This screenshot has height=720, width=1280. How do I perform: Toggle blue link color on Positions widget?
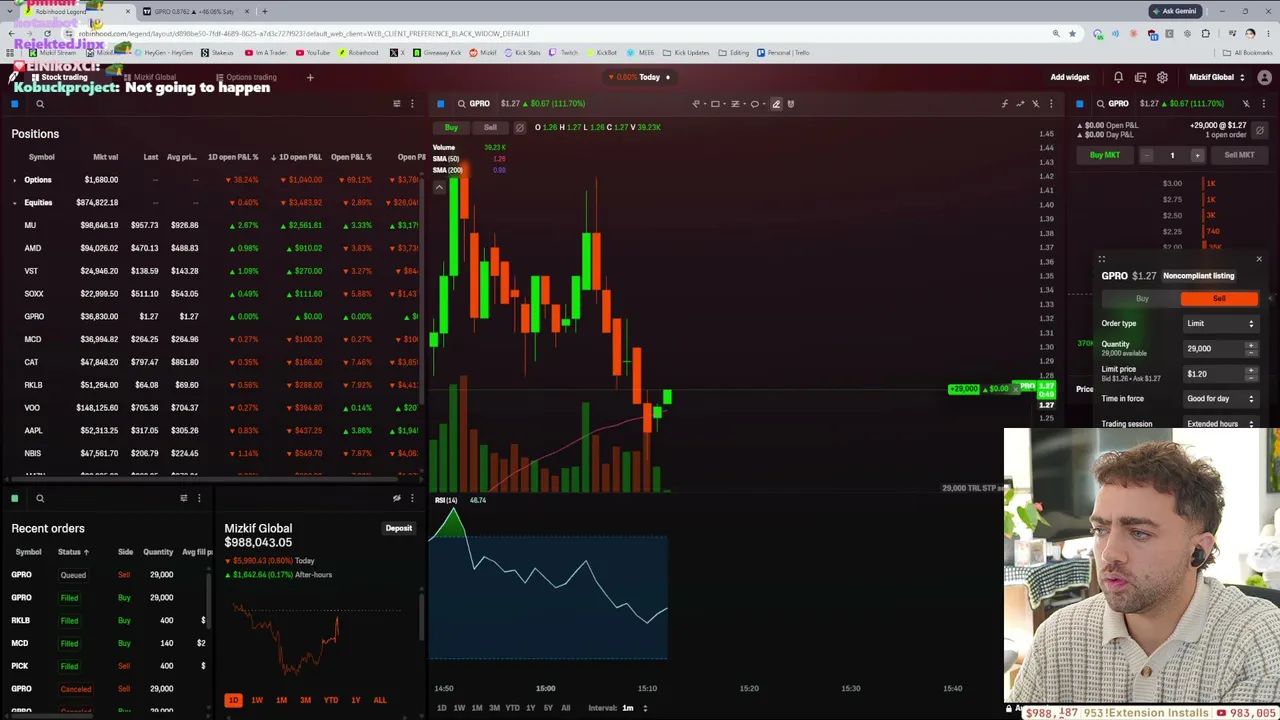pos(15,104)
